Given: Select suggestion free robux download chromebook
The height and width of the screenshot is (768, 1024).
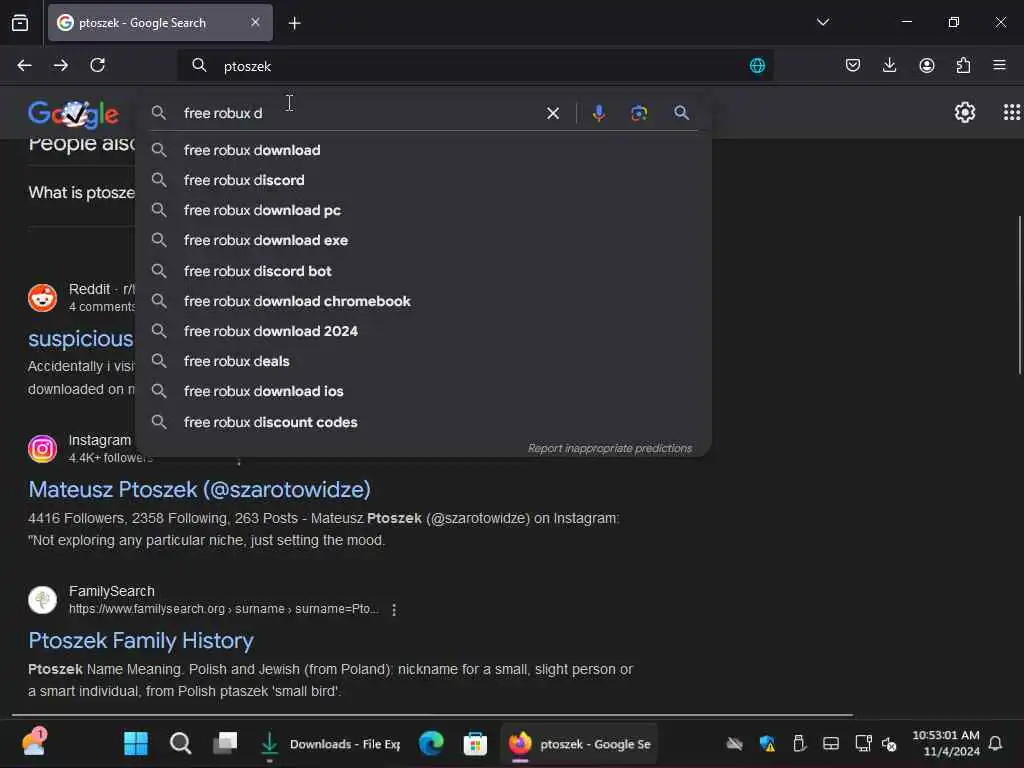Looking at the screenshot, I should [423, 301].
